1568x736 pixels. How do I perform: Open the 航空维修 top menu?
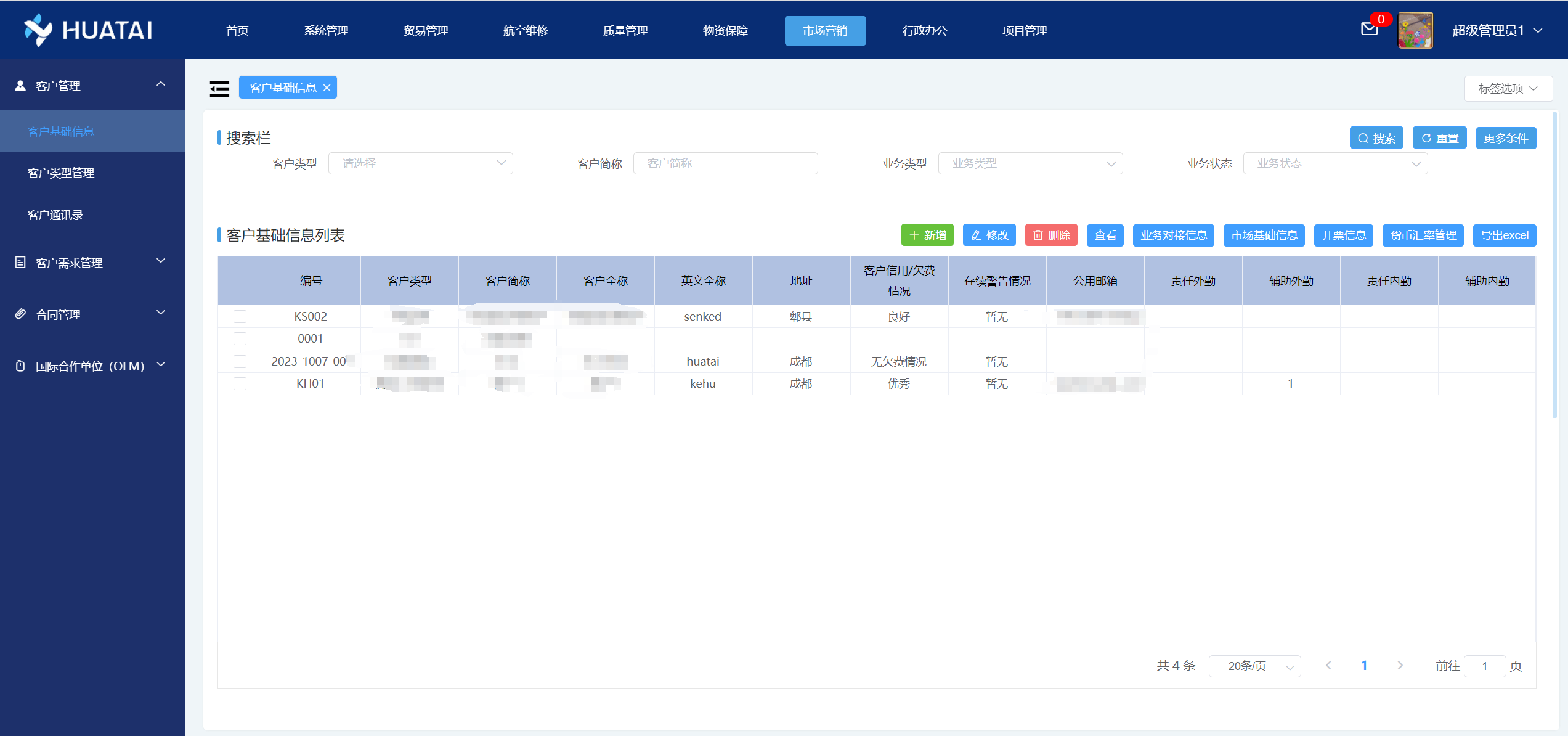click(x=526, y=30)
